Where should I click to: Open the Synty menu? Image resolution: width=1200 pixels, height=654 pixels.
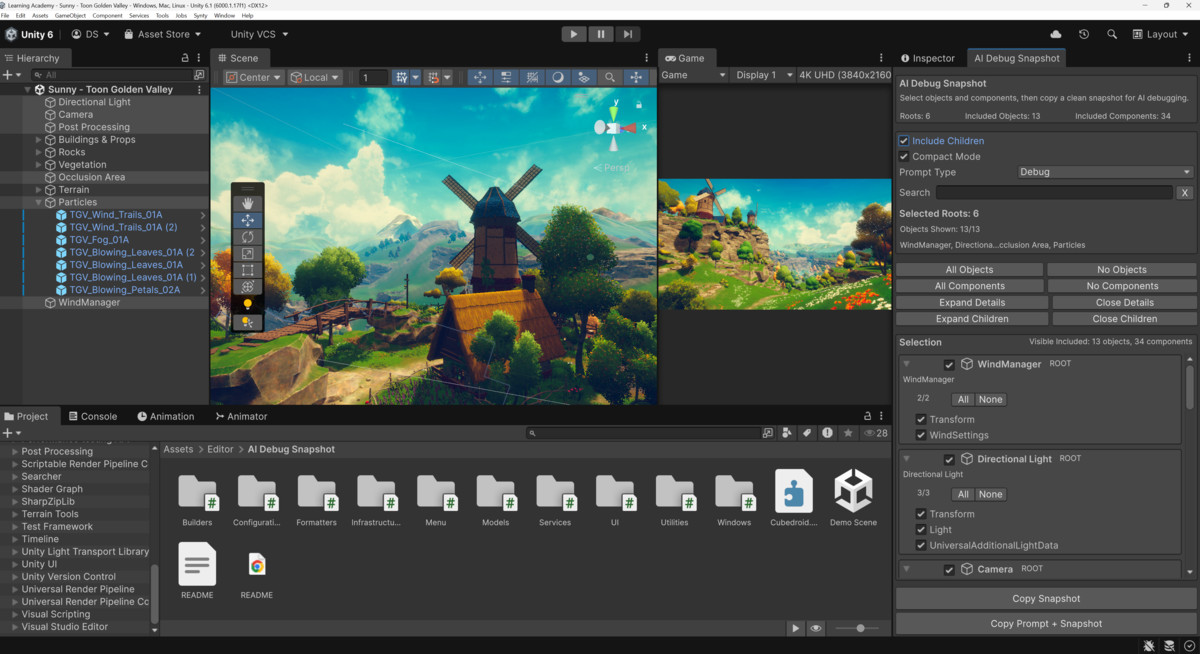(x=200, y=16)
